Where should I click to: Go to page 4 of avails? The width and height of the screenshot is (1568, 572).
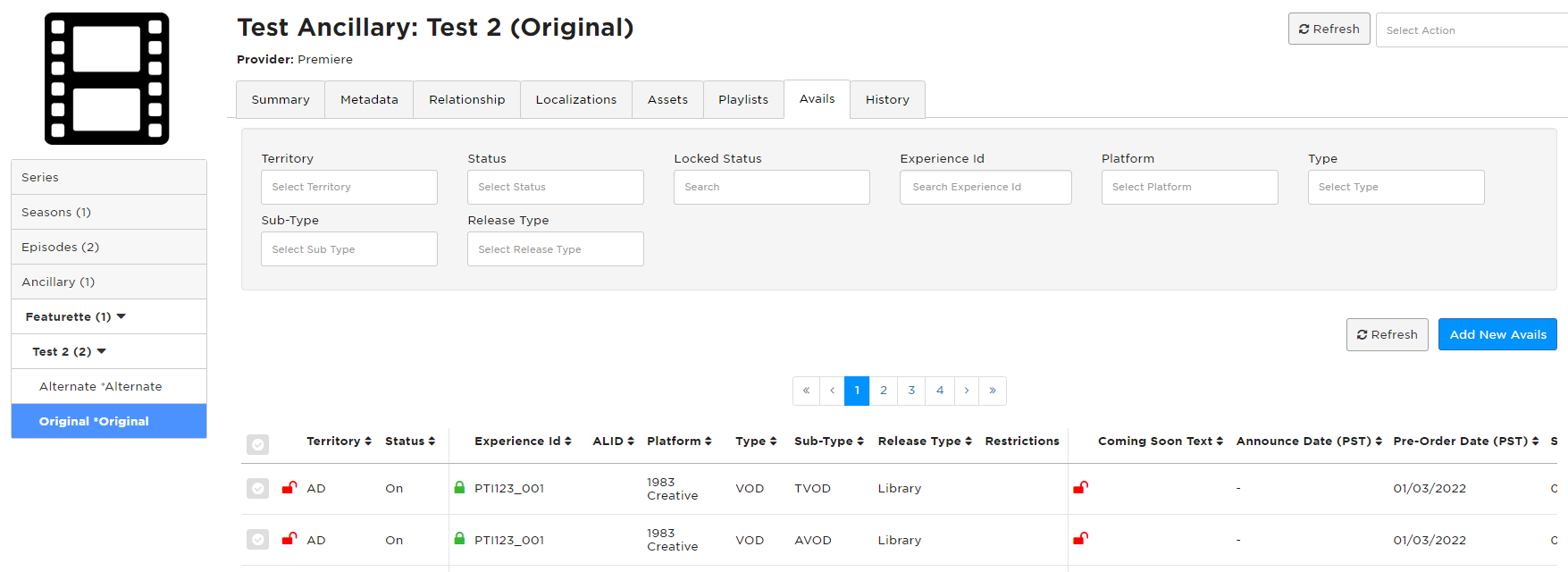[940, 391]
